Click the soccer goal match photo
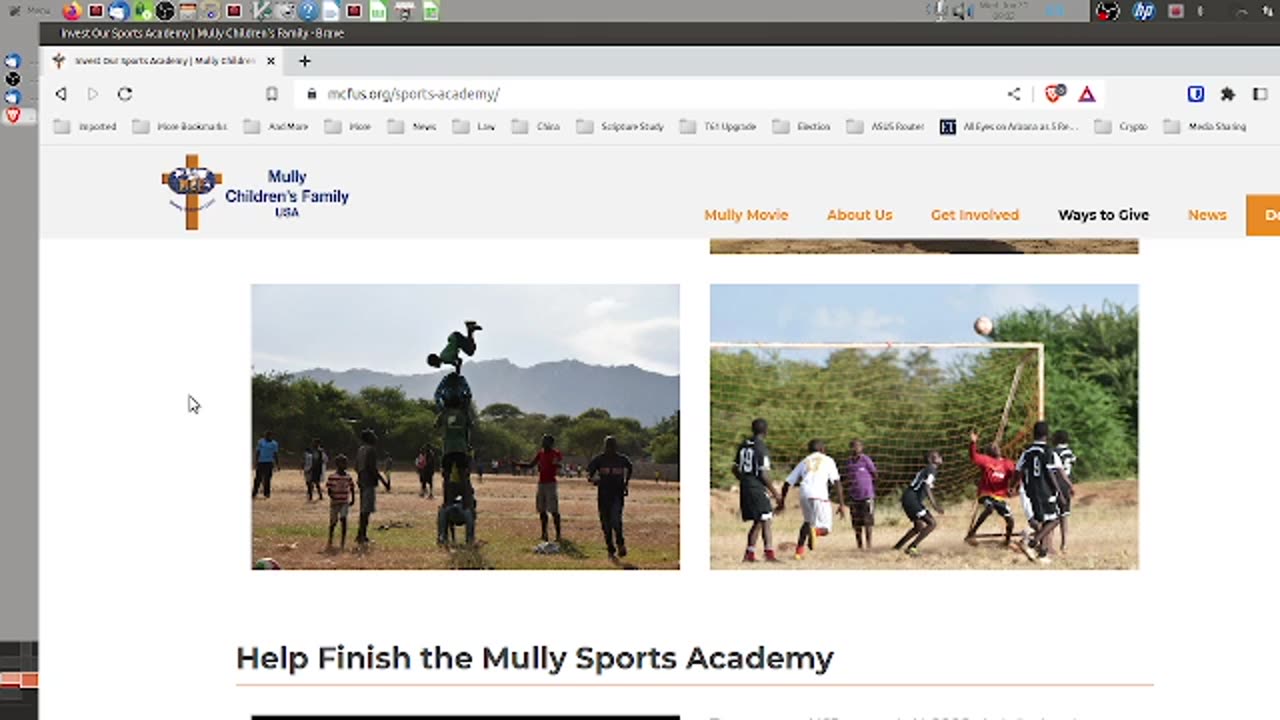Image resolution: width=1280 pixels, height=720 pixels. click(x=924, y=427)
